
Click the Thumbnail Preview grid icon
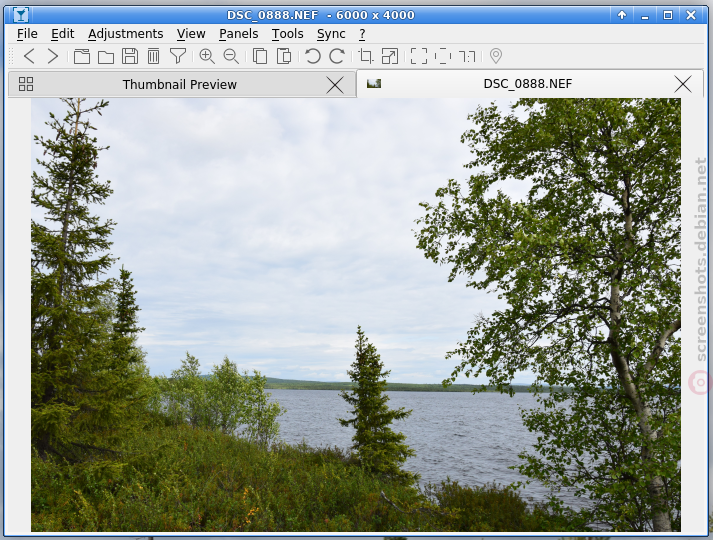26,84
